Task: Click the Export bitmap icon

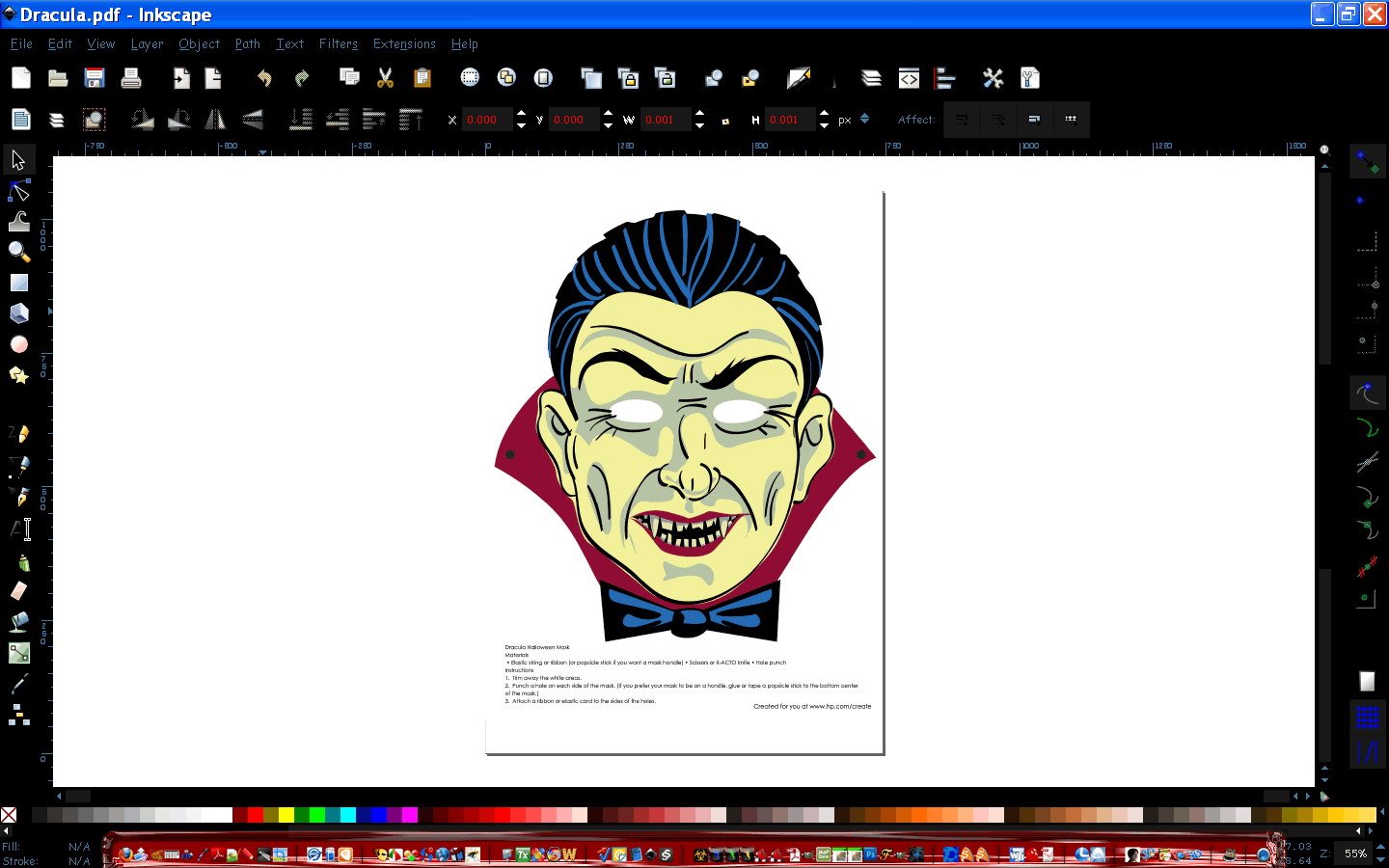Action: (213, 78)
